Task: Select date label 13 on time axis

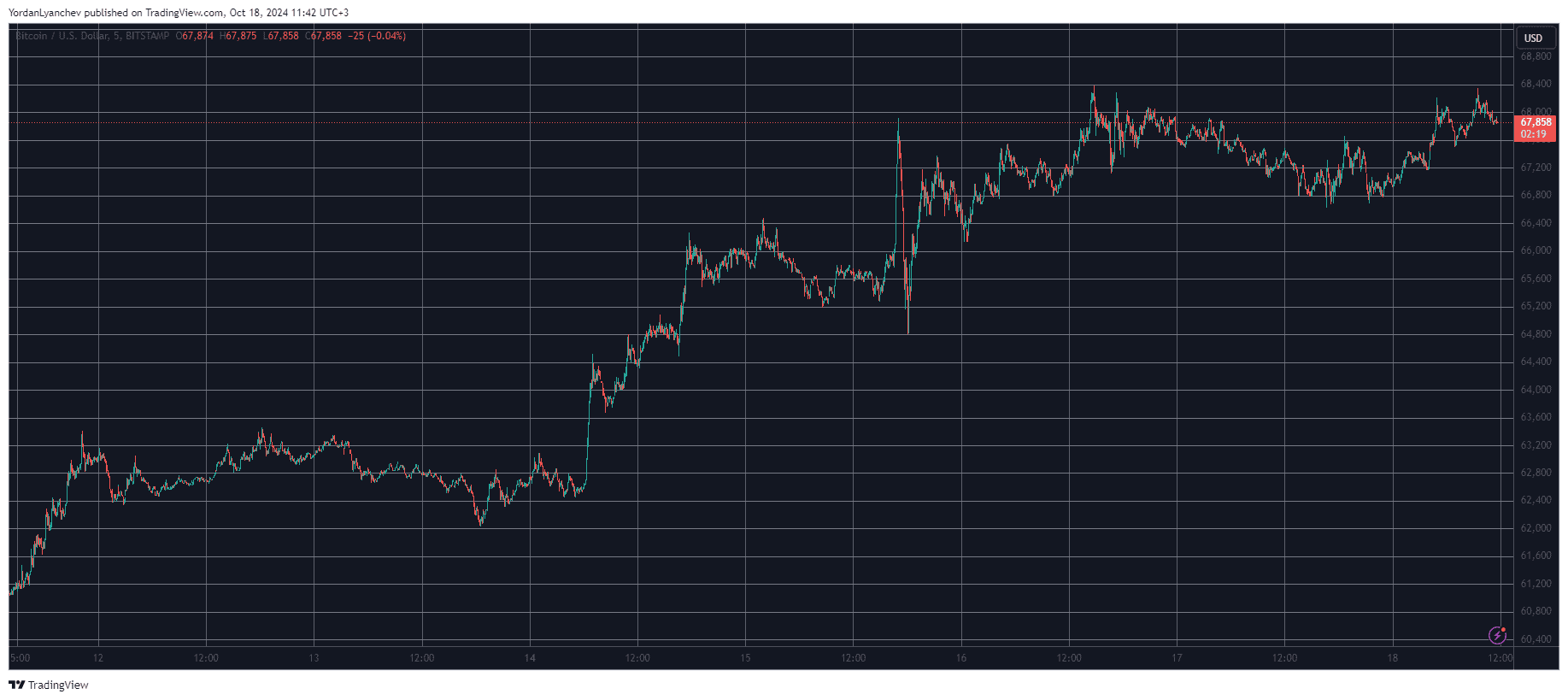Action: click(x=314, y=658)
